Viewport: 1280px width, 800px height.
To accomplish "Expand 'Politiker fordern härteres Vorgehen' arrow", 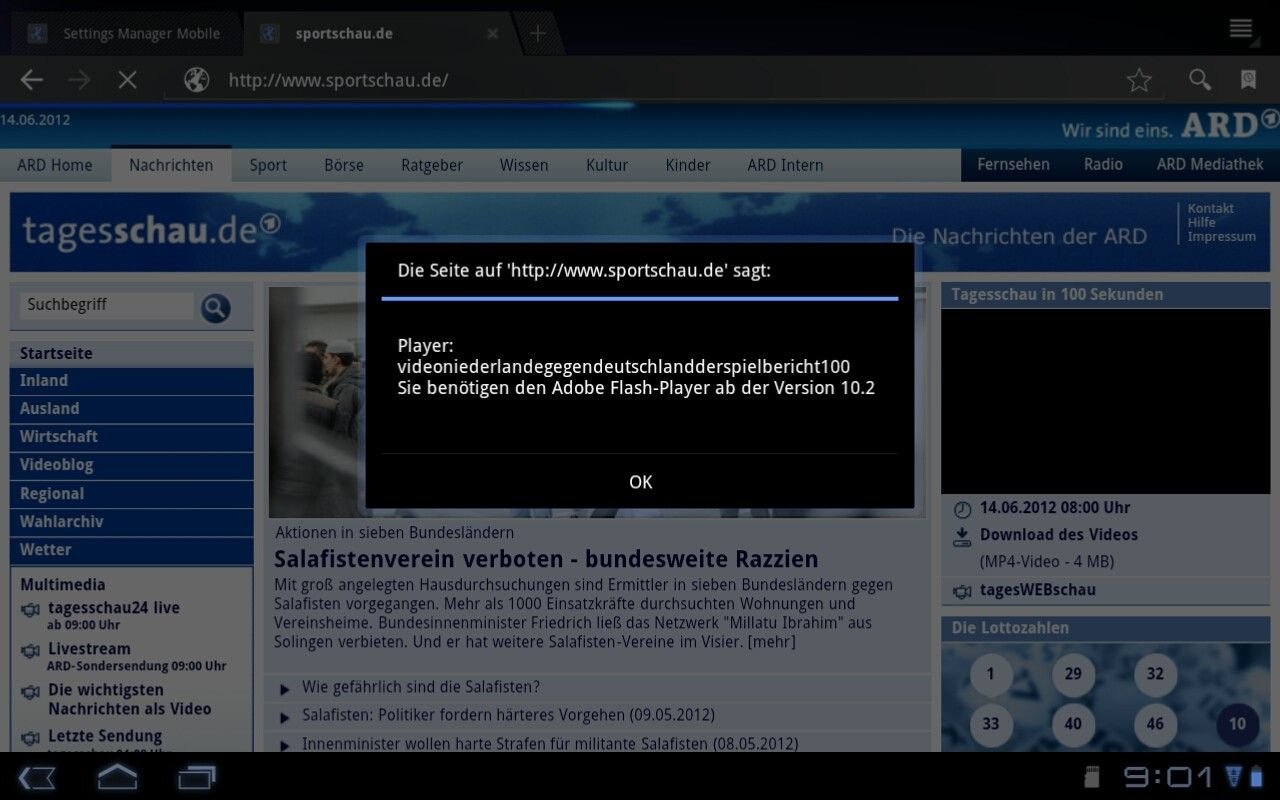I will point(285,717).
